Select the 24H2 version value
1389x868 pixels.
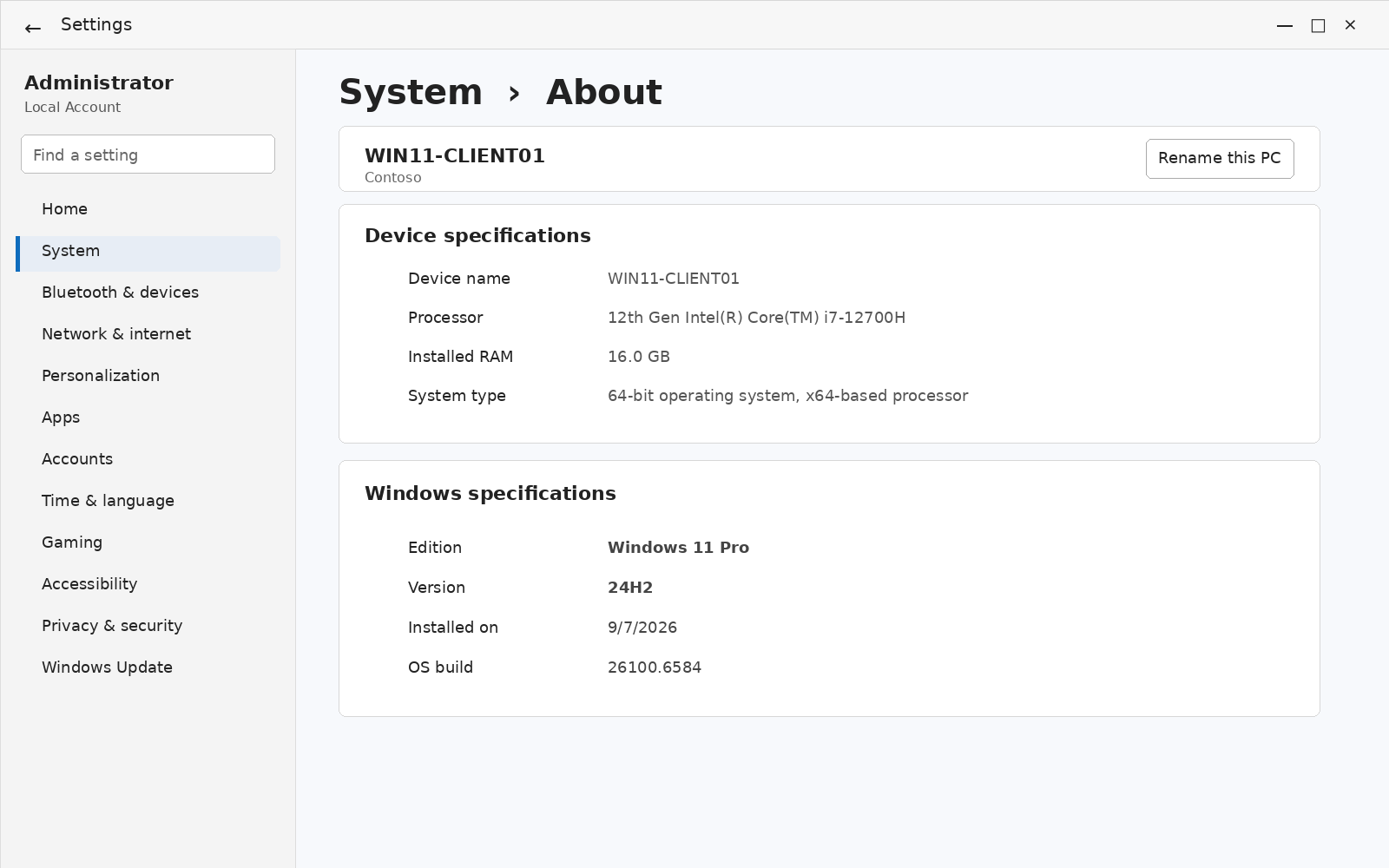[630, 588]
